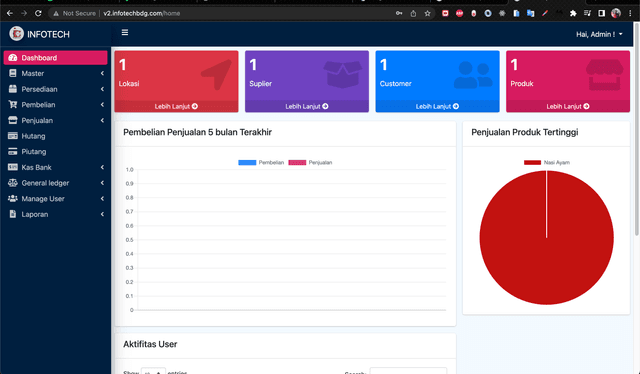The height and width of the screenshot is (374, 640).
Task: Expand the Kas Bank menu chevron
Action: click(x=102, y=167)
